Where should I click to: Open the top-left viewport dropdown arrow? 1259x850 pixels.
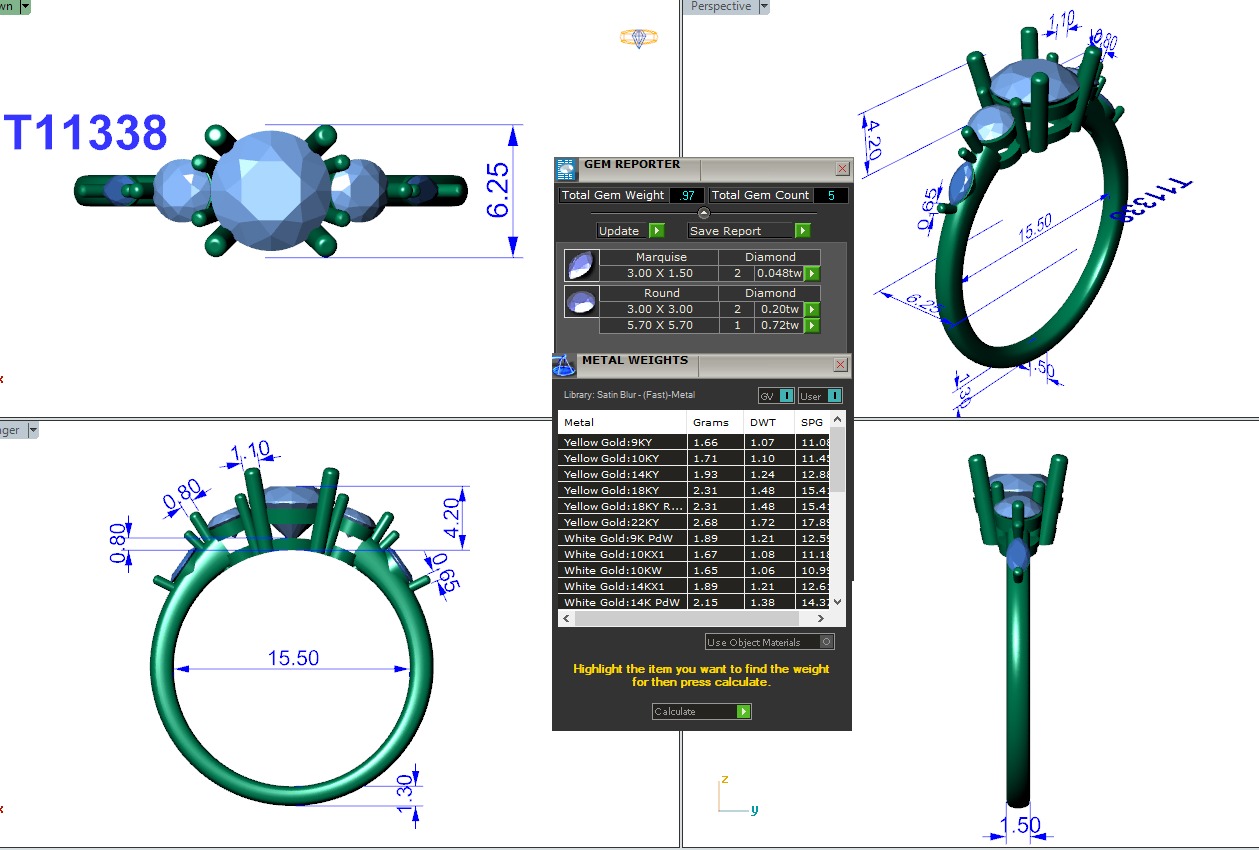point(25,7)
